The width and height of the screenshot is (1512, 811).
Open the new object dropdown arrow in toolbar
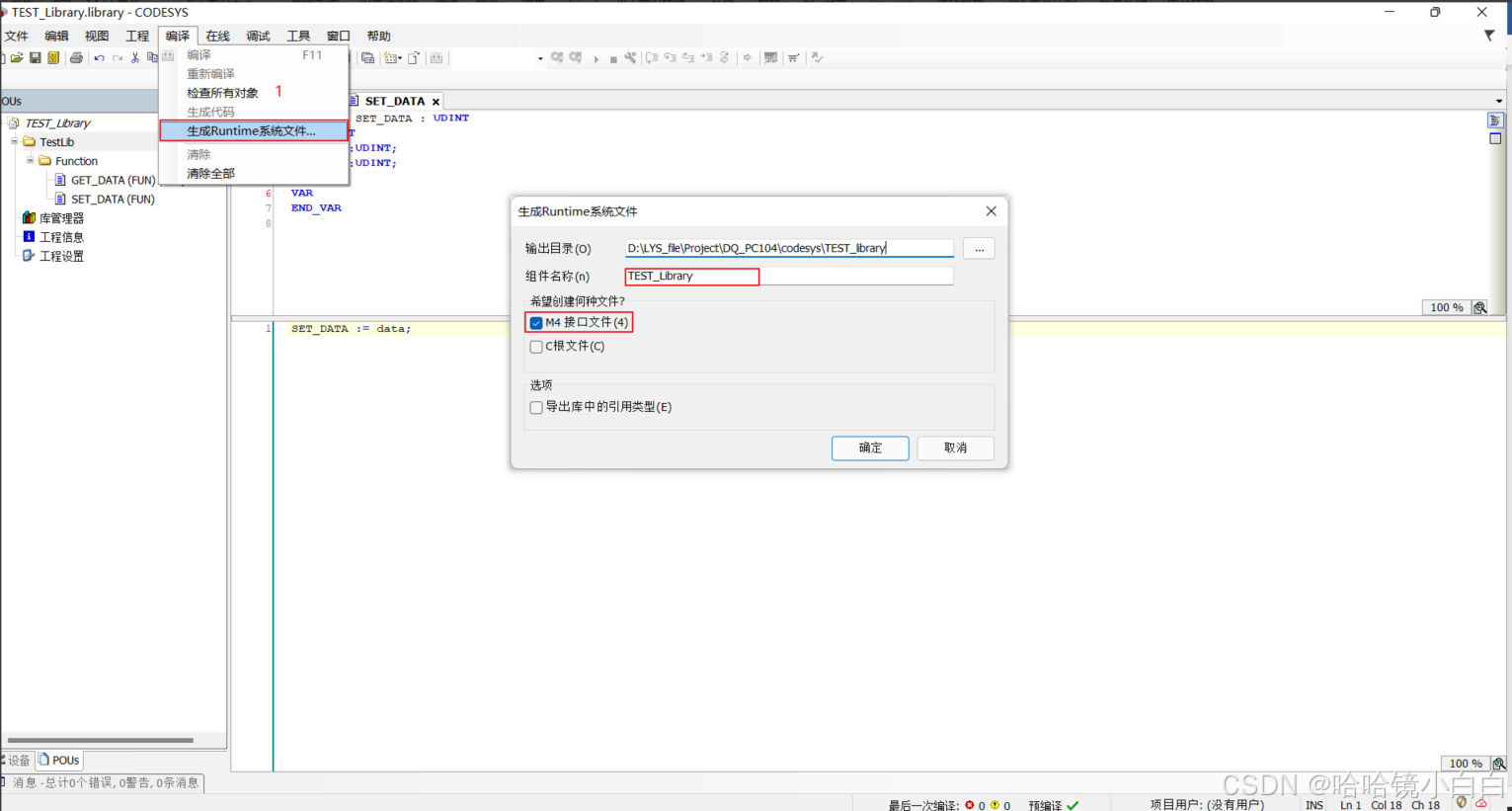399,57
